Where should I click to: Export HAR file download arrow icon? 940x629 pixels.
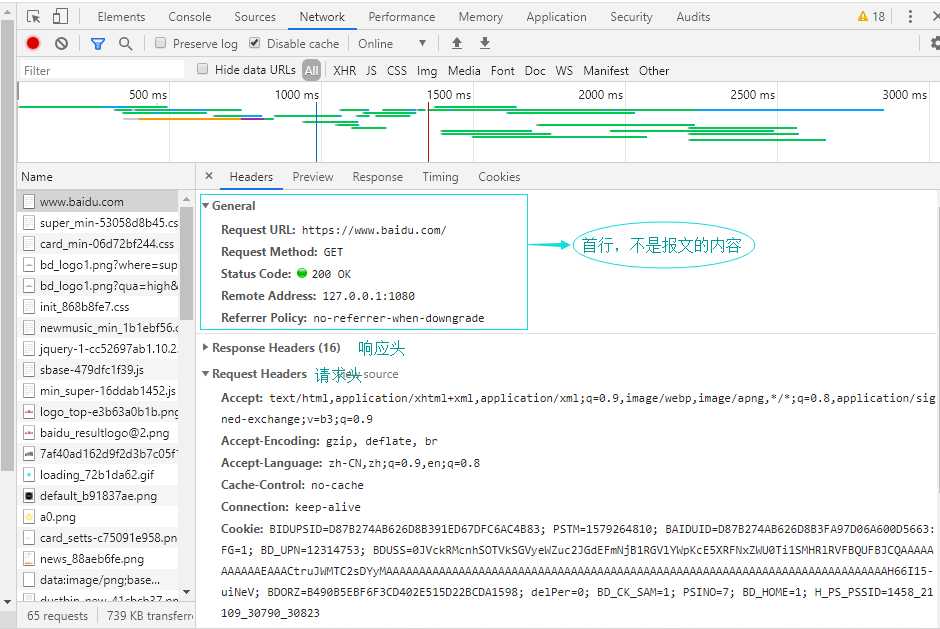click(485, 43)
